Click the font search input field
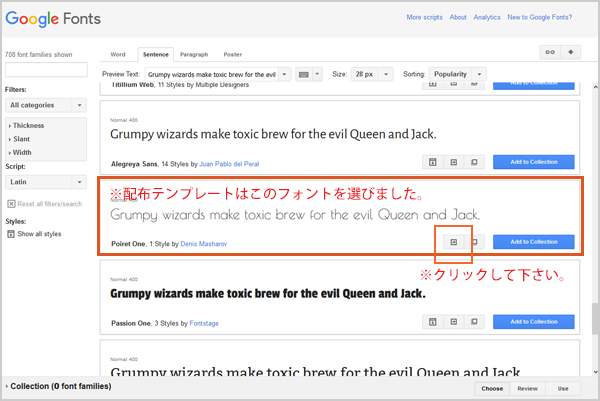 (x=46, y=70)
